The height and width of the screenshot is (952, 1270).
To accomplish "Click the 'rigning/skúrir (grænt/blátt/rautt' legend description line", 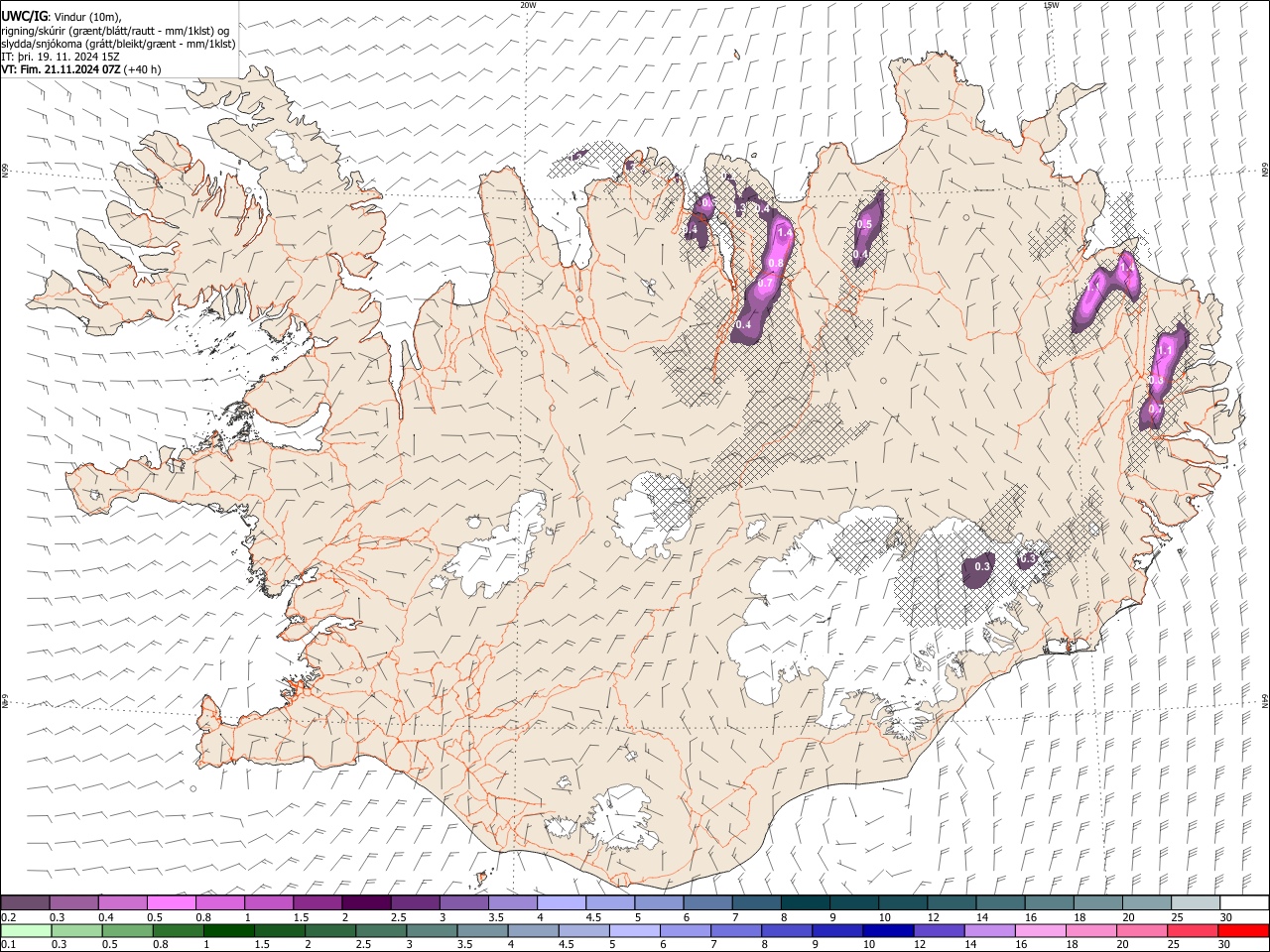I will coord(115,30).
